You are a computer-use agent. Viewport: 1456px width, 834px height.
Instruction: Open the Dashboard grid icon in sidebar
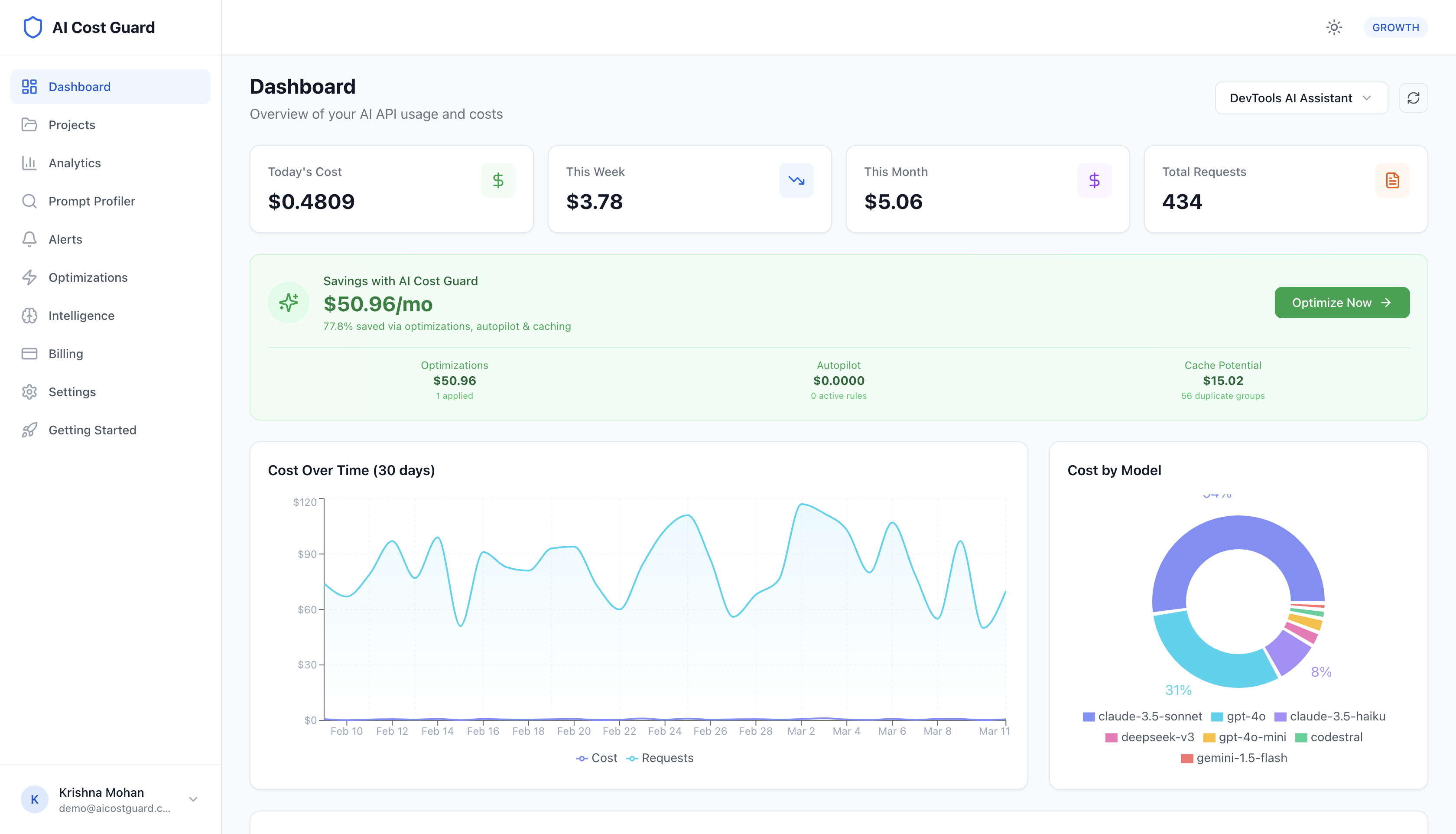click(x=30, y=86)
